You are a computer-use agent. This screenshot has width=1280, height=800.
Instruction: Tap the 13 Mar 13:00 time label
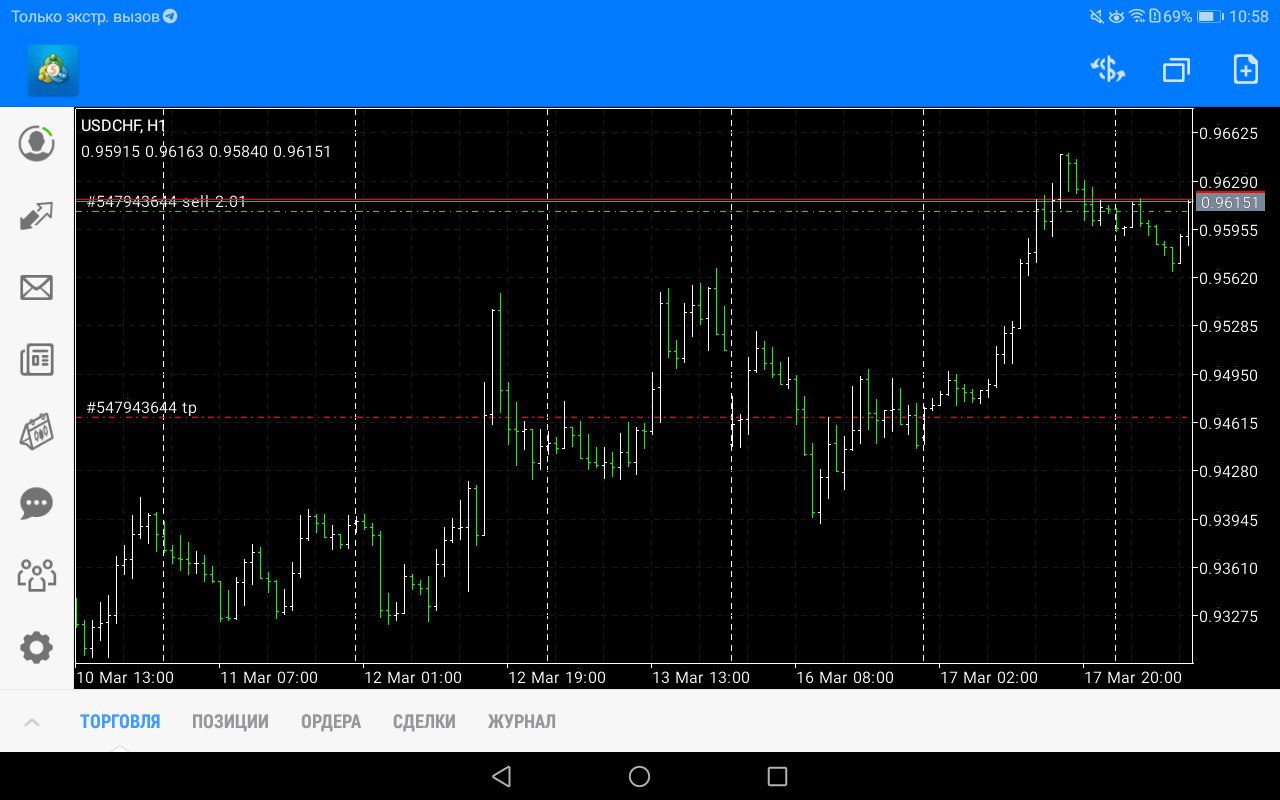[x=701, y=677]
